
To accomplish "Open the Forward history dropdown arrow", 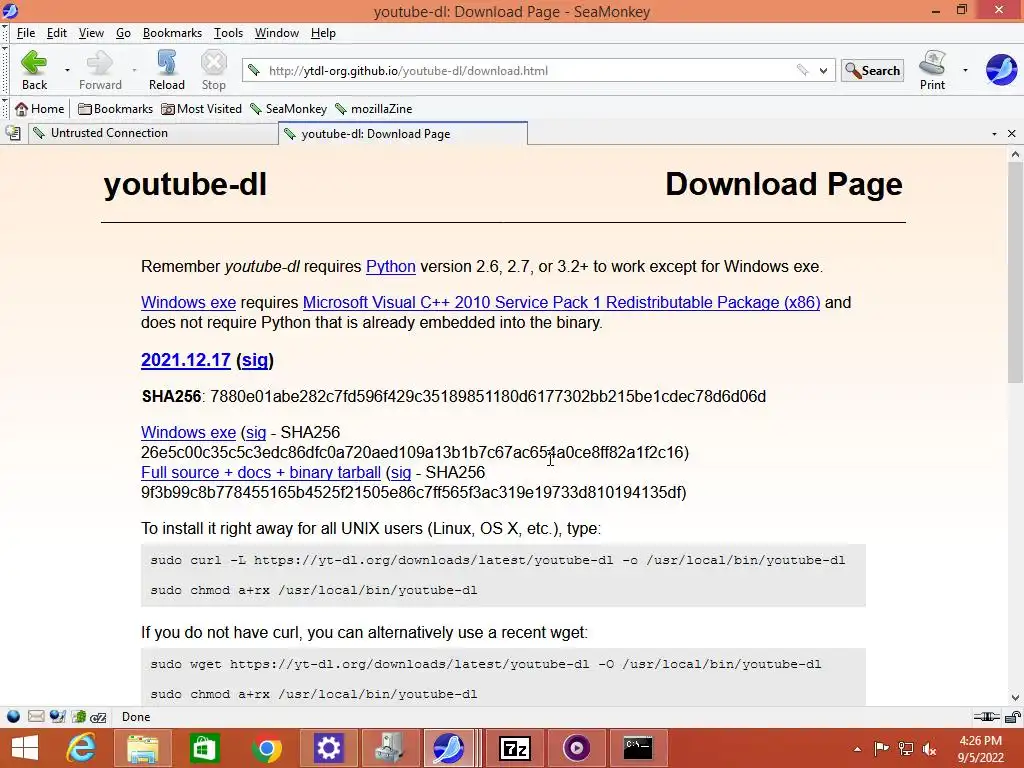I will coord(135,70).
